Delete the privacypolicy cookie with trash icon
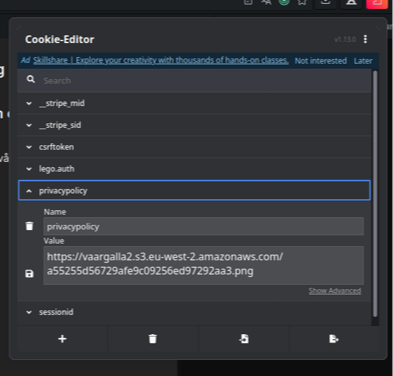The height and width of the screenshot is (376, 393). pos(30,226)
